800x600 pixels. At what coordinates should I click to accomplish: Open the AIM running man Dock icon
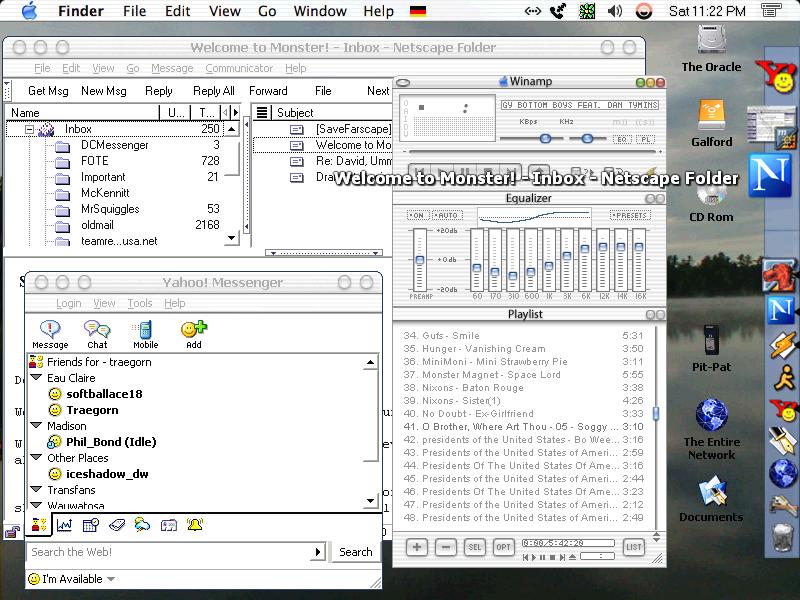[783, 378]
